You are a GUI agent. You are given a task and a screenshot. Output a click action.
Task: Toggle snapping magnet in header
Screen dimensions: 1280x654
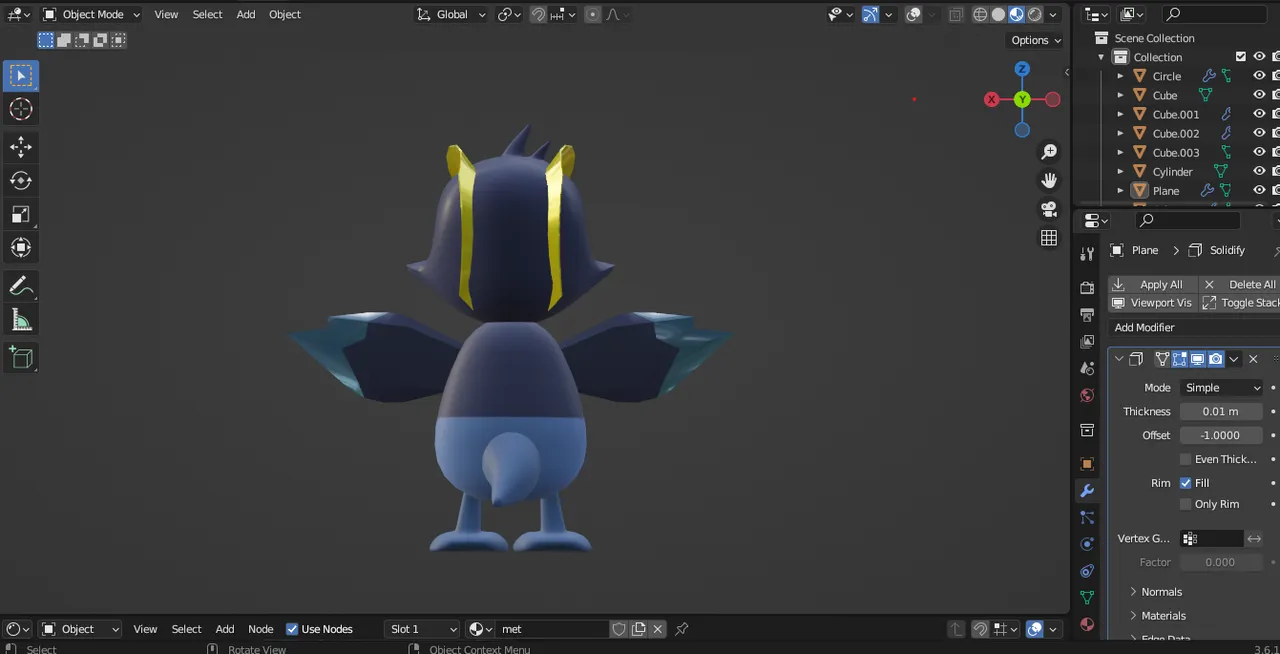(538, 14)
